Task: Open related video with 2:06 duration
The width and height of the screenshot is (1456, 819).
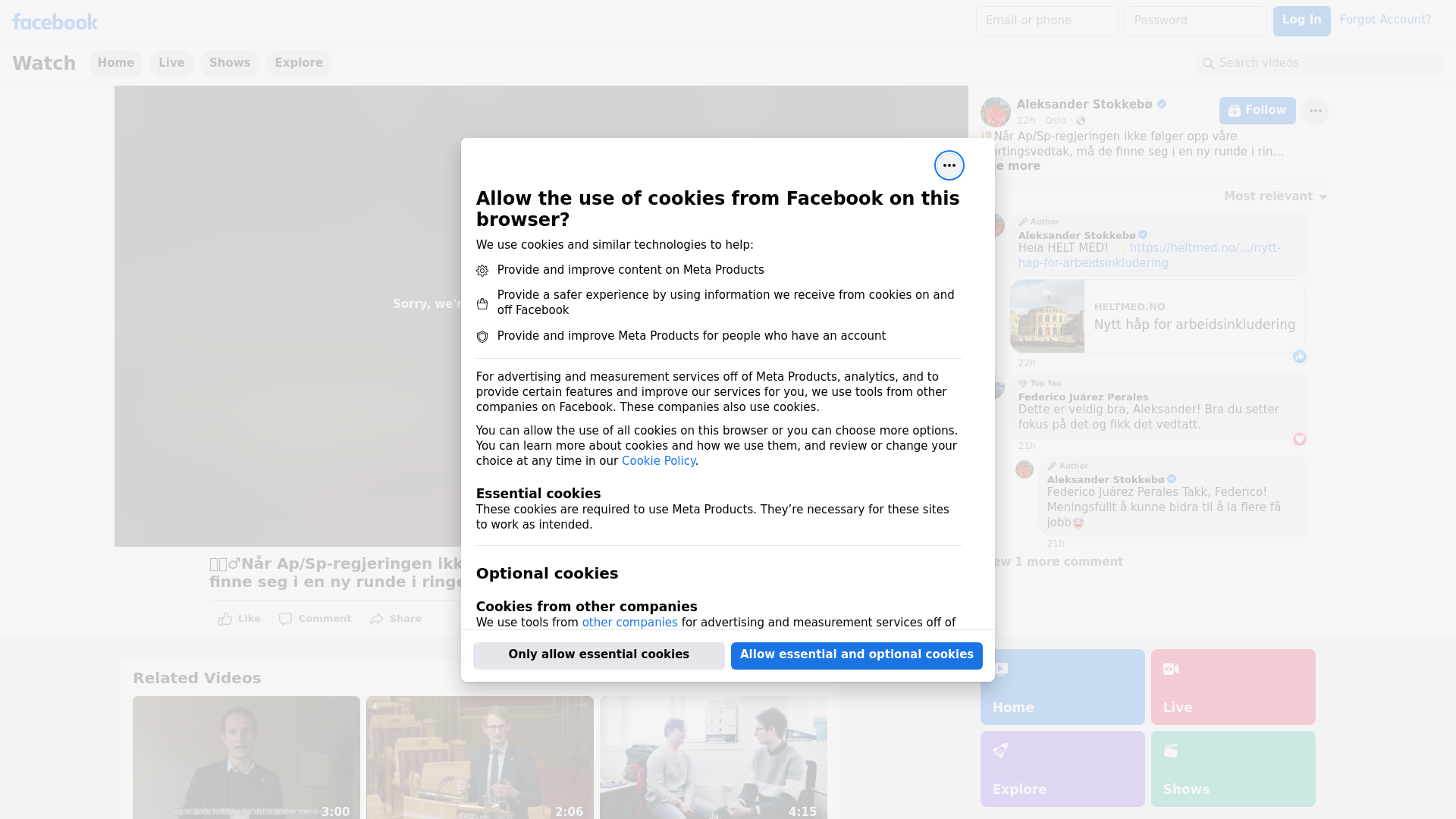Action: click(480, 758)
